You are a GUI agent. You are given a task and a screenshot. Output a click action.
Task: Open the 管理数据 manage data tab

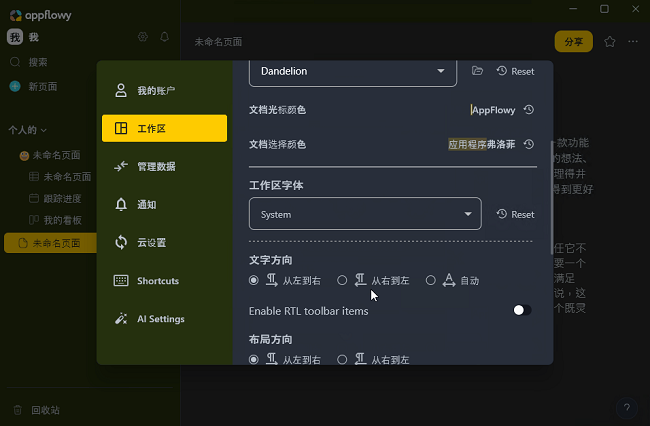point(164,167)
